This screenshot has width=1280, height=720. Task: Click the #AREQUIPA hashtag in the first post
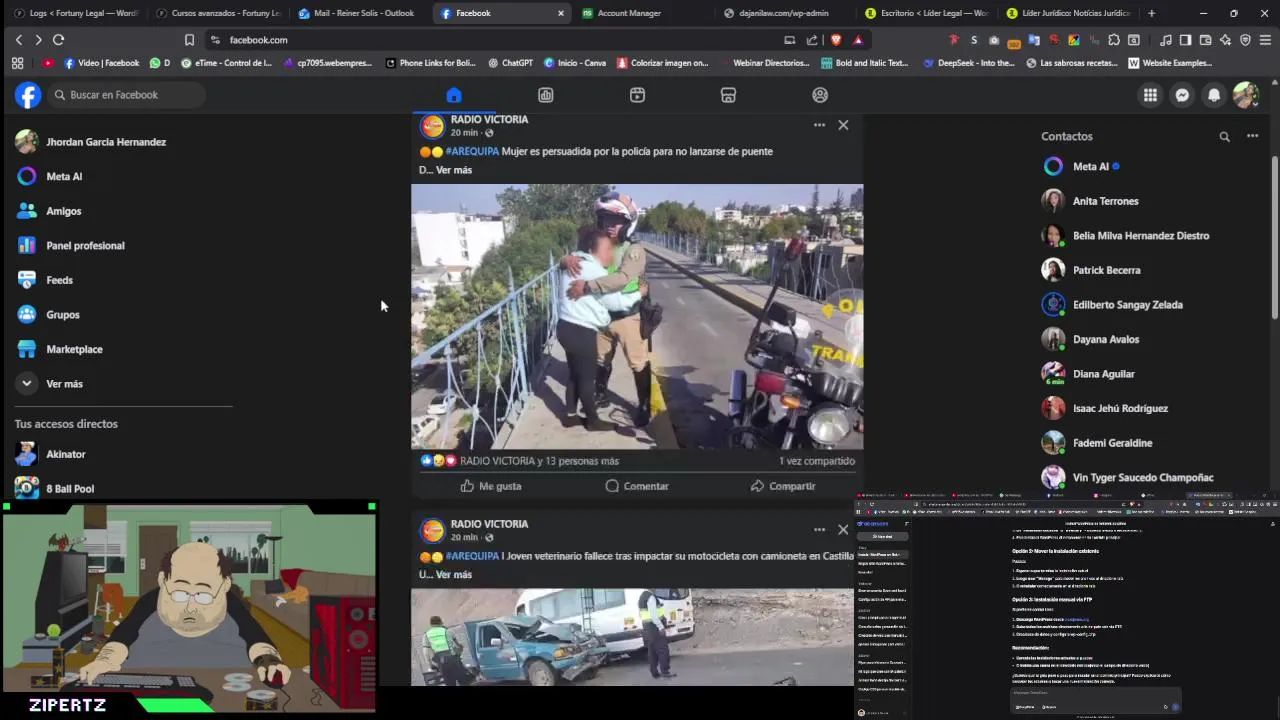point(472,151)
